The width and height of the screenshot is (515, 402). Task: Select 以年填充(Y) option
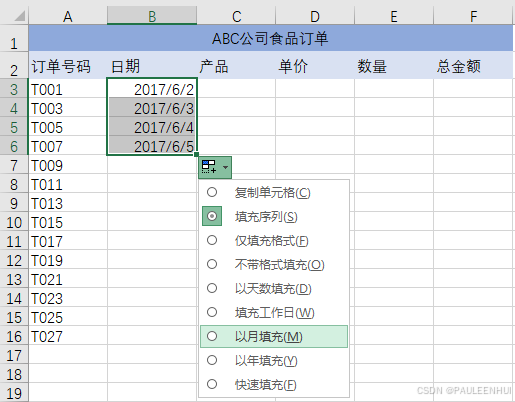(x=274, y=361)
